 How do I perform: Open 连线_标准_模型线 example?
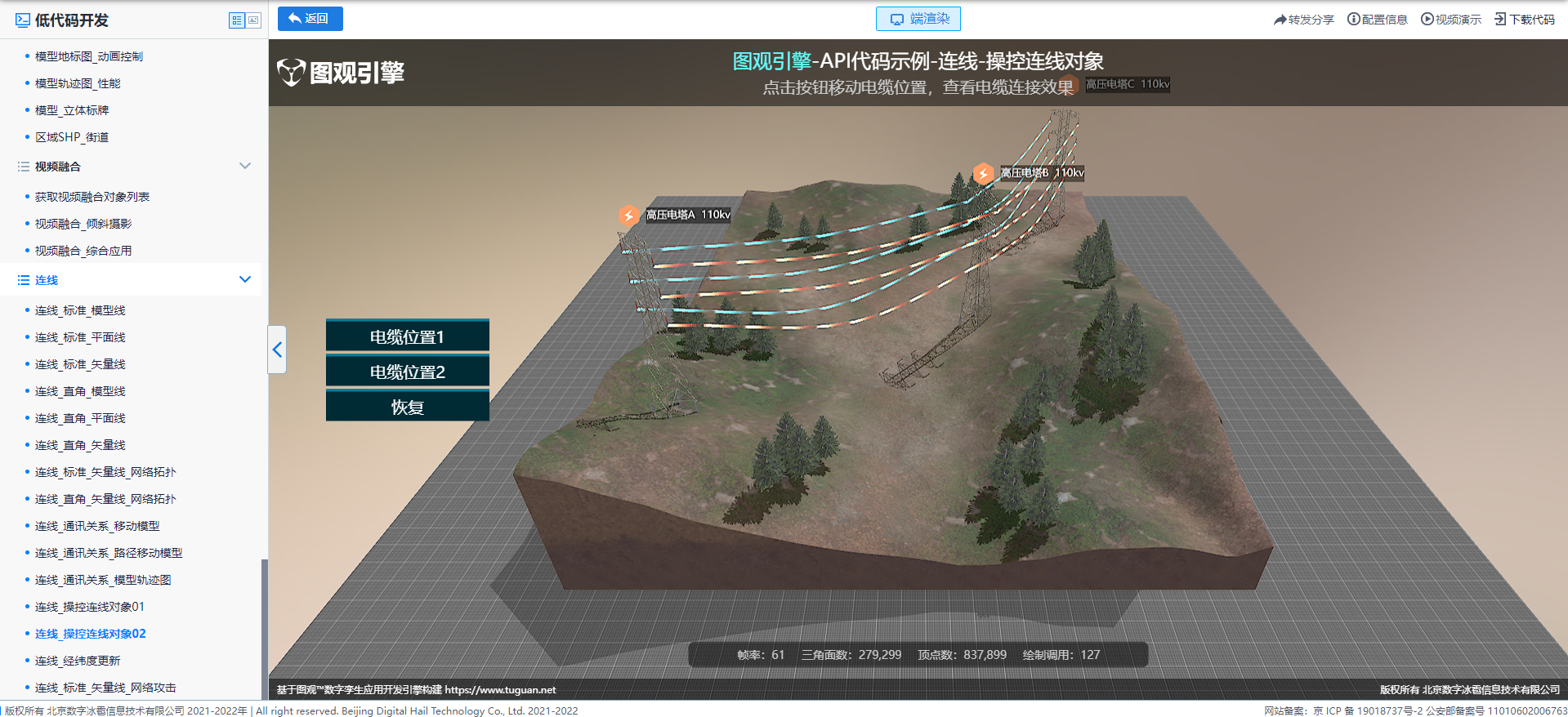(80, 310)
